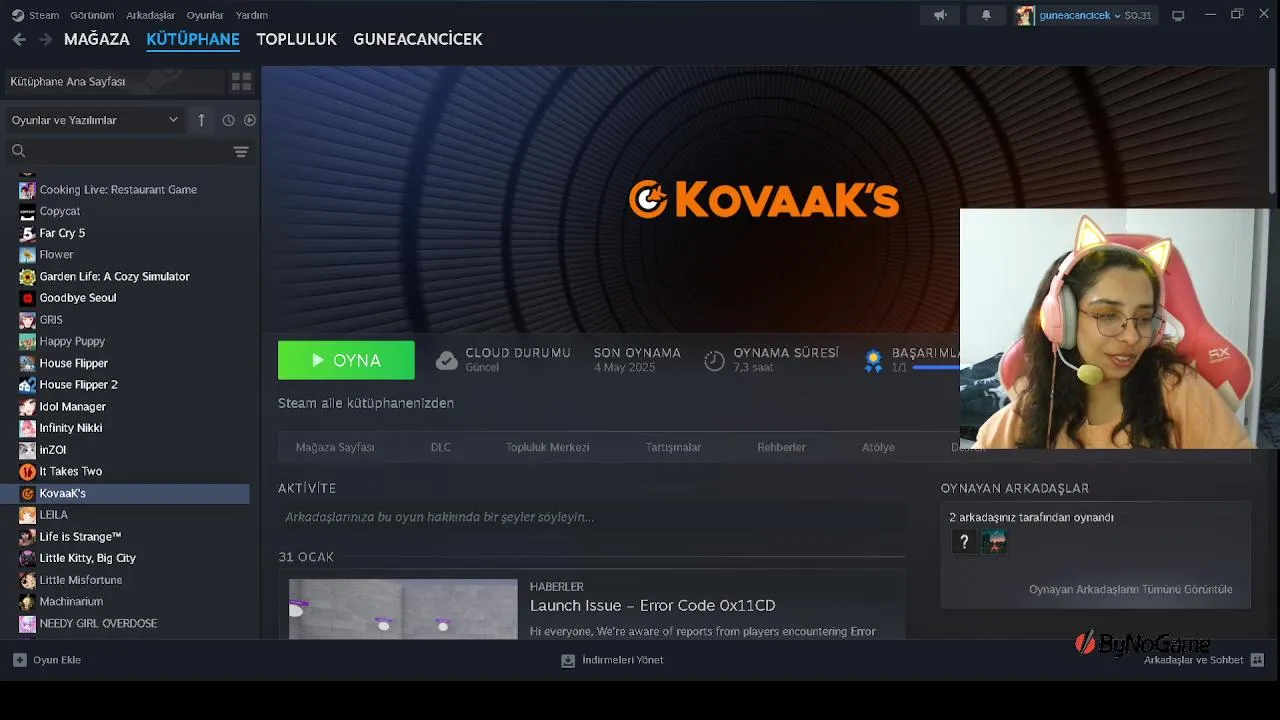Open the announcements megaphone icon
The width and height of the screenshot is (1280, 720).
click(940, 15)
